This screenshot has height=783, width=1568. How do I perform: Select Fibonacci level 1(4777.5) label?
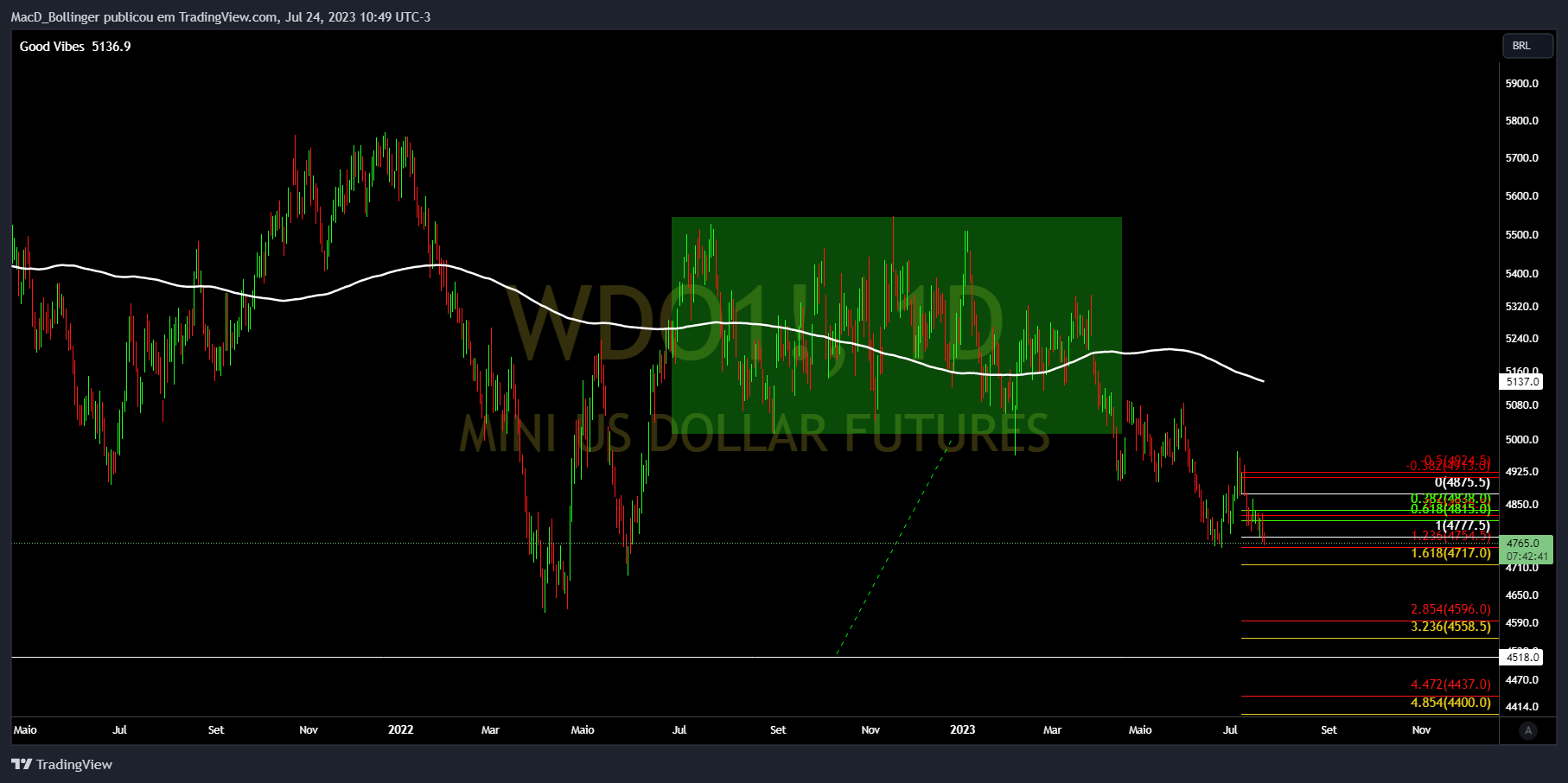(x=1463, y=525)
